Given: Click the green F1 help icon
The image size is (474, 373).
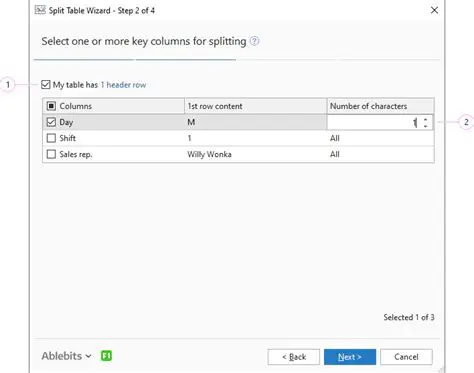Looking at the screenshot, I should coord(106,356).
